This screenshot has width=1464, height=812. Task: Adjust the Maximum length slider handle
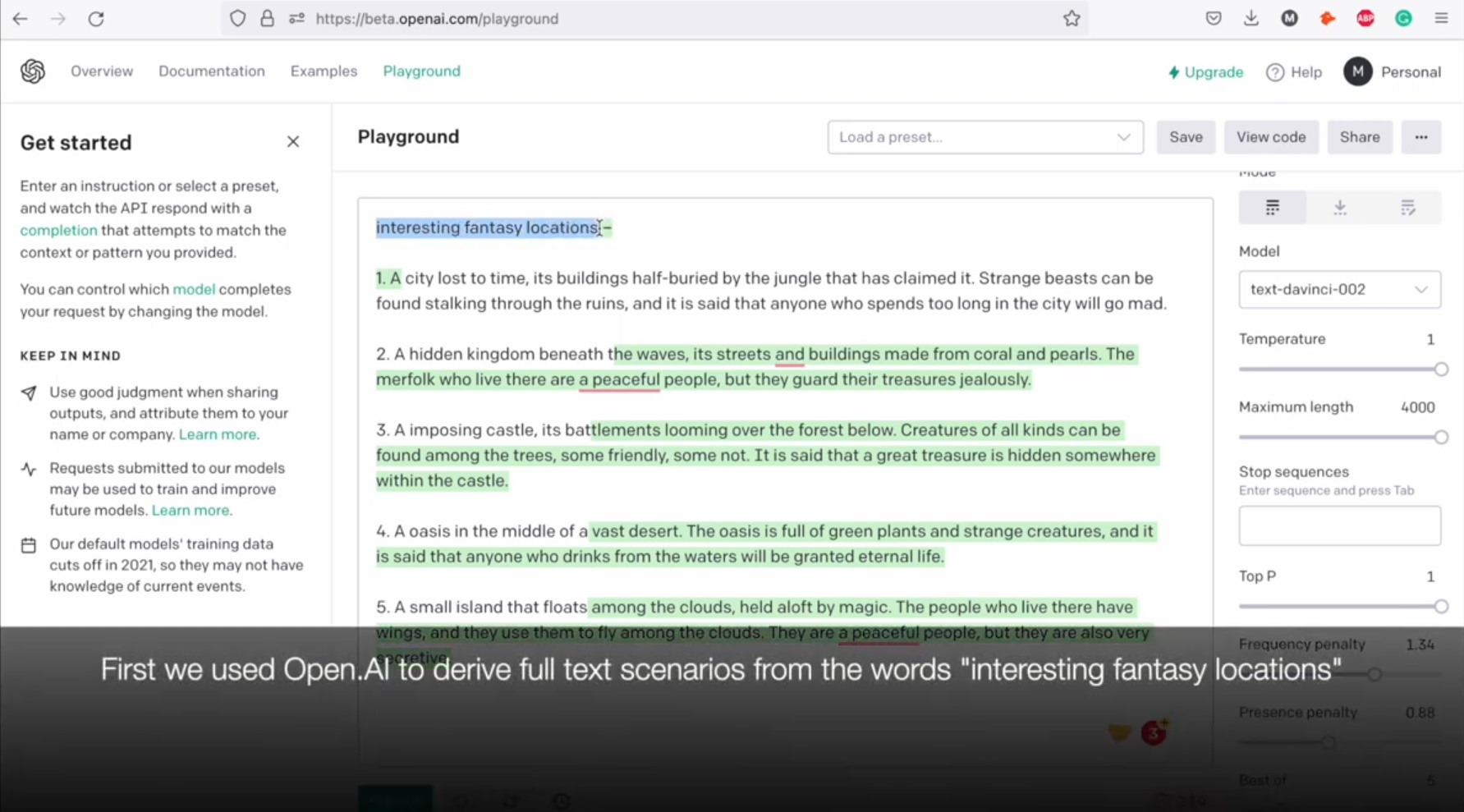(1441, 438)
